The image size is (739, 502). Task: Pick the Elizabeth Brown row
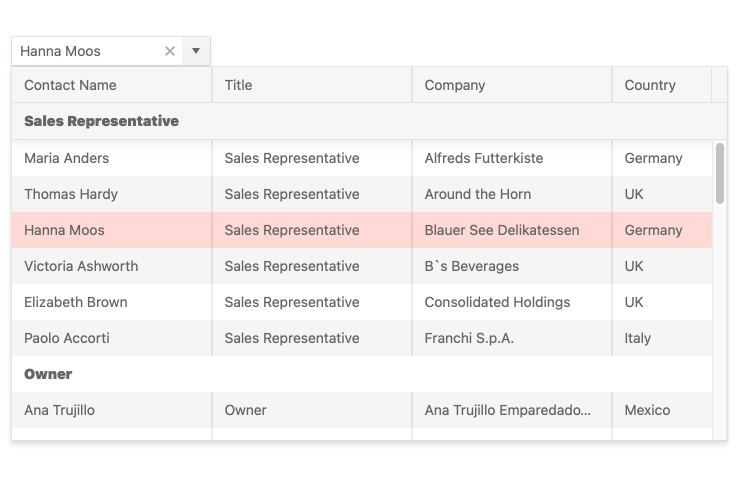[x=76, y=302]
